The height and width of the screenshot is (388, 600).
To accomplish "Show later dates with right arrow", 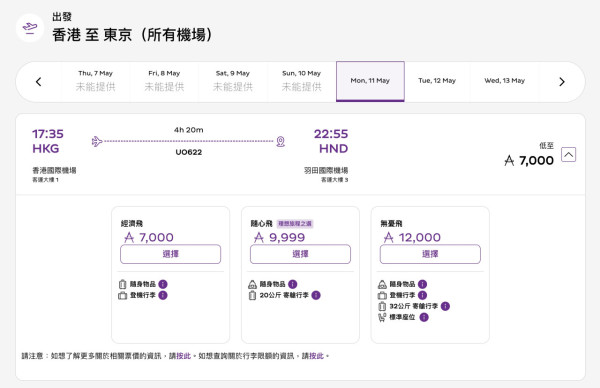I will pos(562,82).
